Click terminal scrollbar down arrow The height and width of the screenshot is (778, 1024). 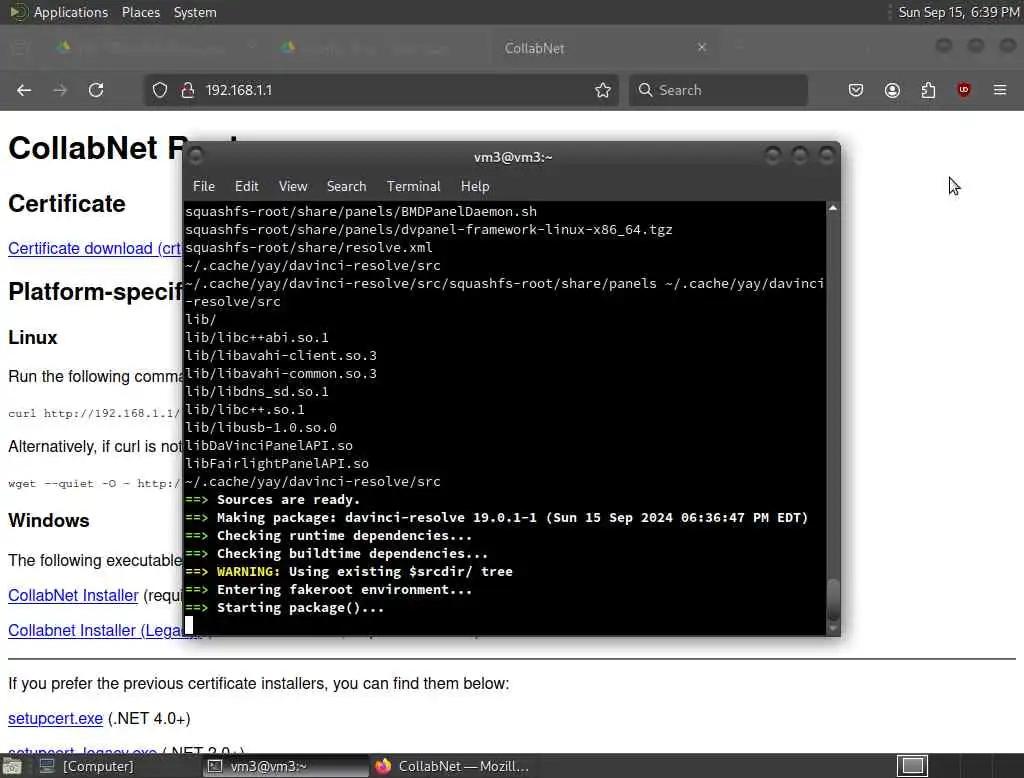(833, 628)
